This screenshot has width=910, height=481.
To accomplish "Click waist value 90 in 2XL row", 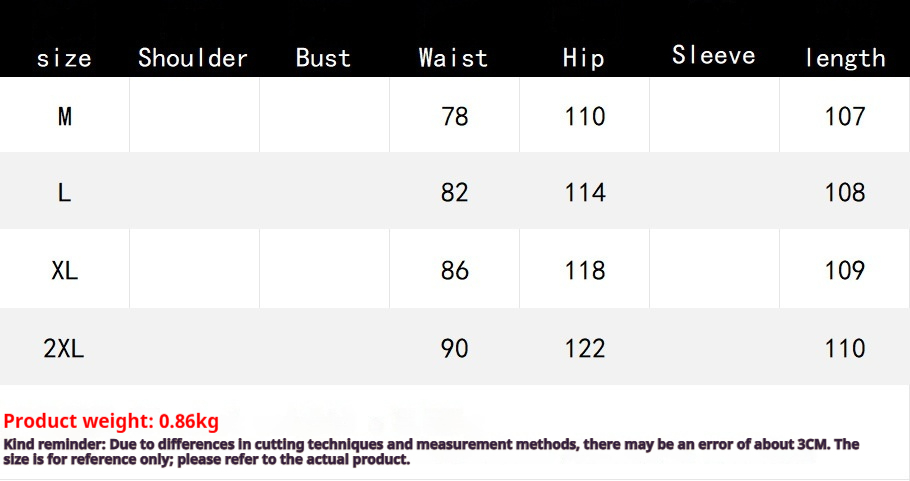I will 454,348.
